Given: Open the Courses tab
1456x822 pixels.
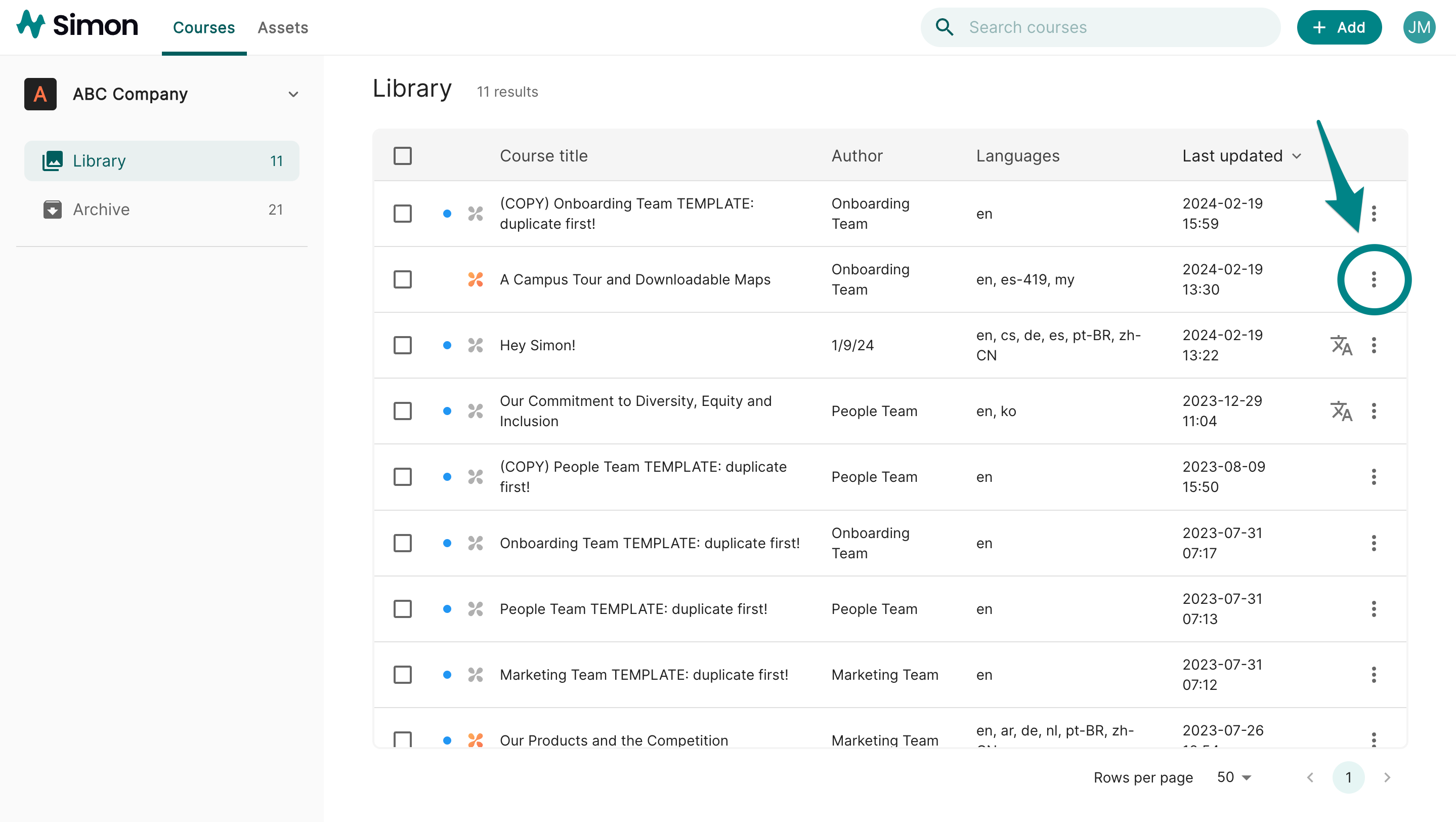Looking at the screenshot, I should pyautogui.click(x=203, y=27).
